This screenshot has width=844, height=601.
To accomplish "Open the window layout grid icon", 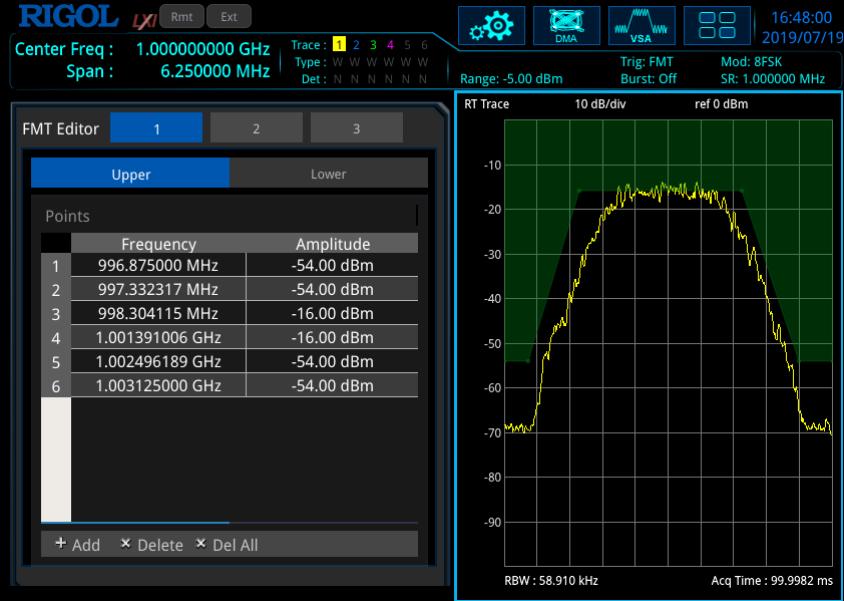I will [717, 26].
